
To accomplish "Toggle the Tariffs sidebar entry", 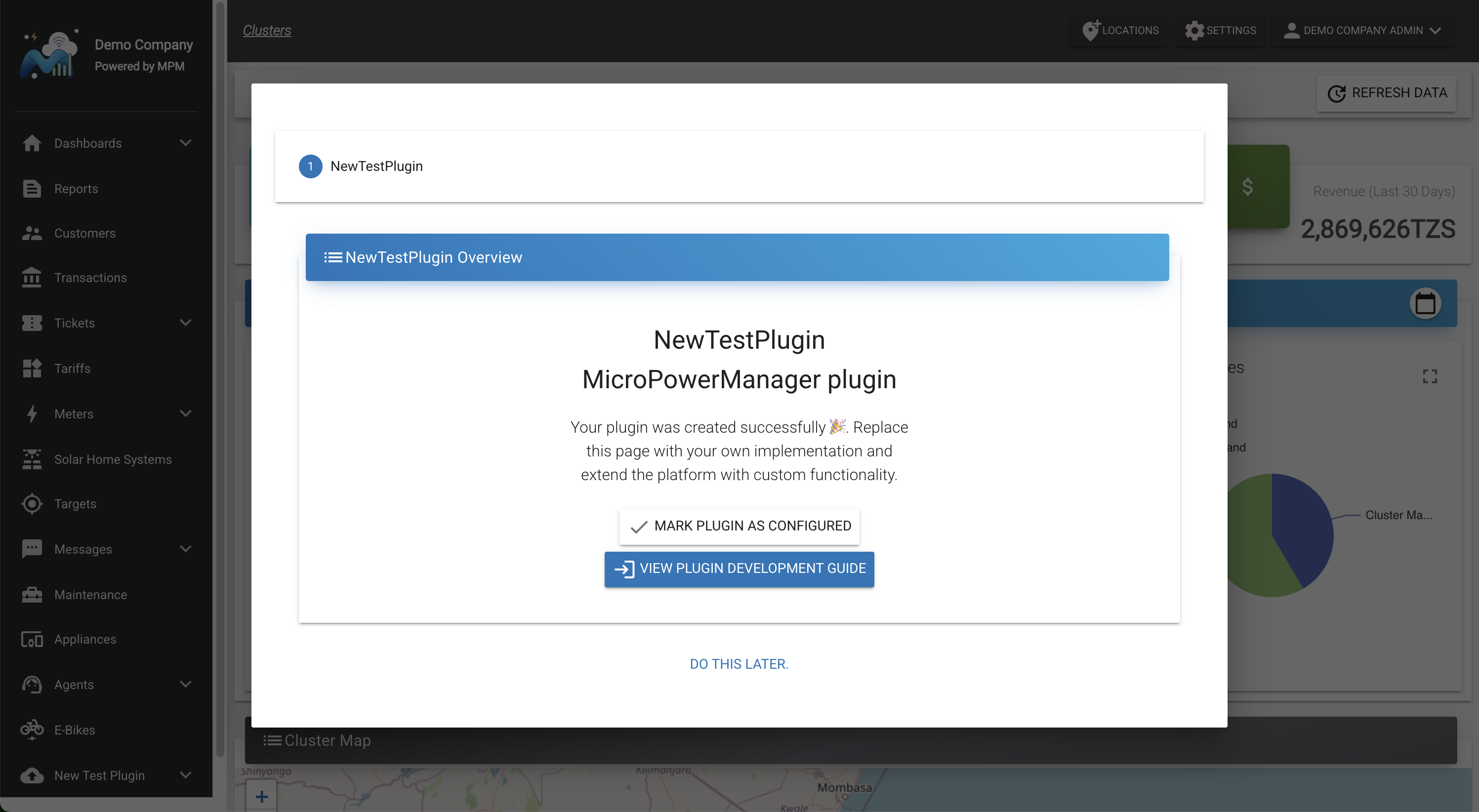I will pyautogui.click(x=72, y=368).
